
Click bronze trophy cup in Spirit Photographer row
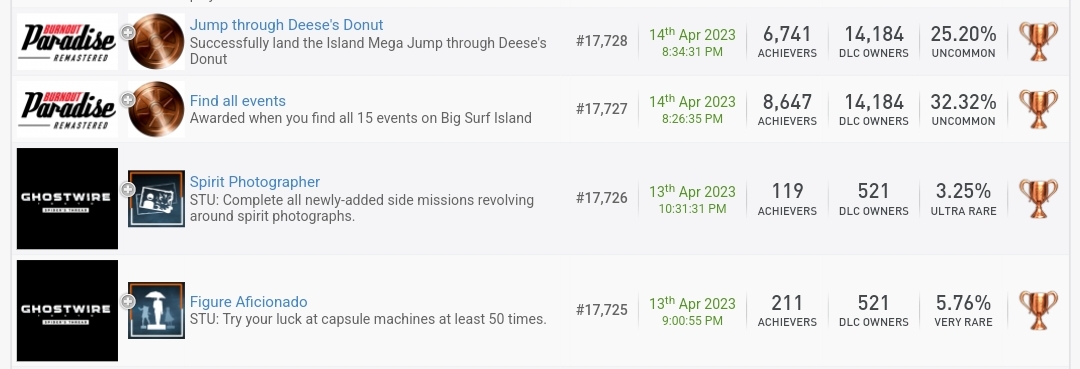click(1038, 199)
